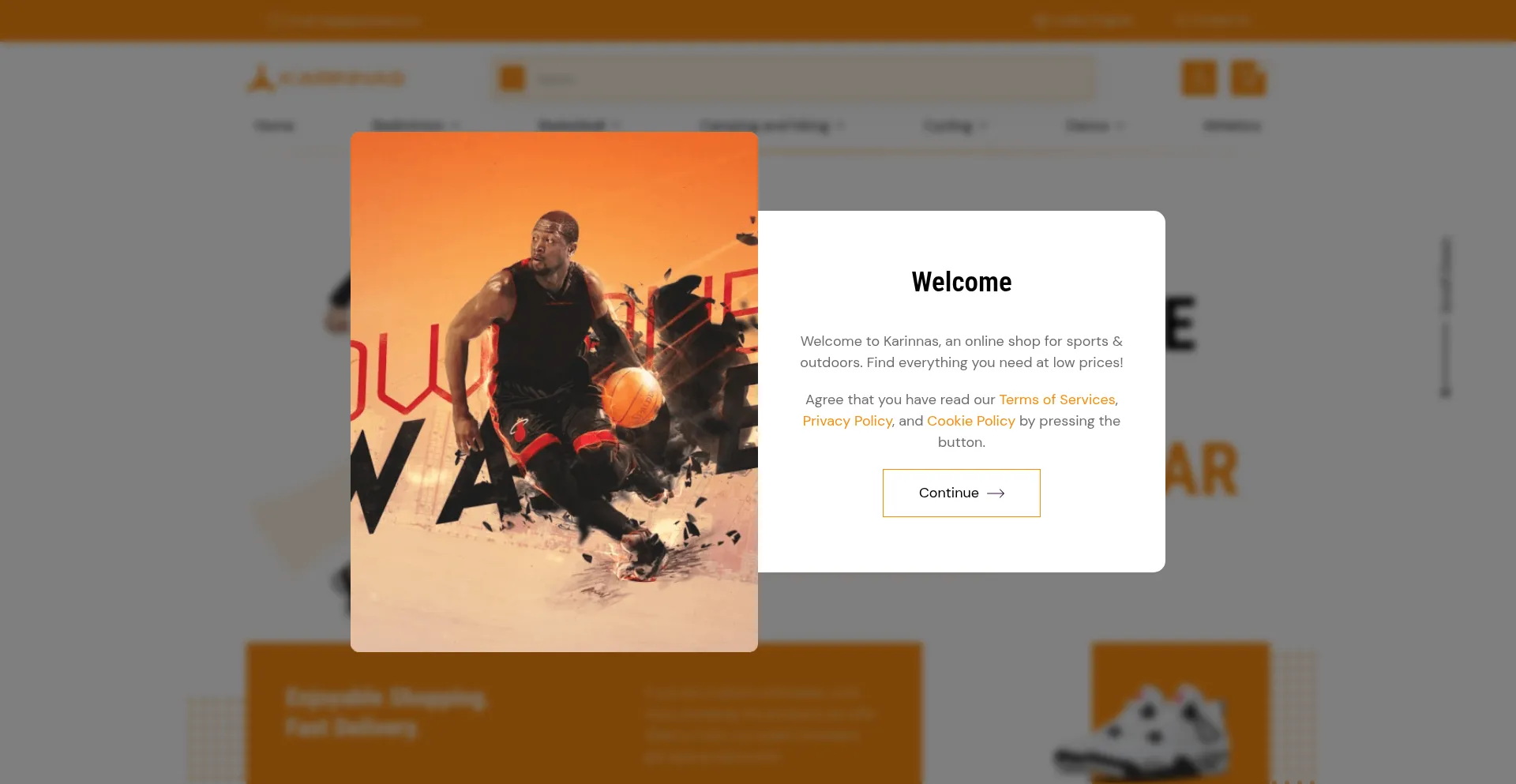
Task: Click the globe language icon in top bar
Action: click(x=1041, y=20)
